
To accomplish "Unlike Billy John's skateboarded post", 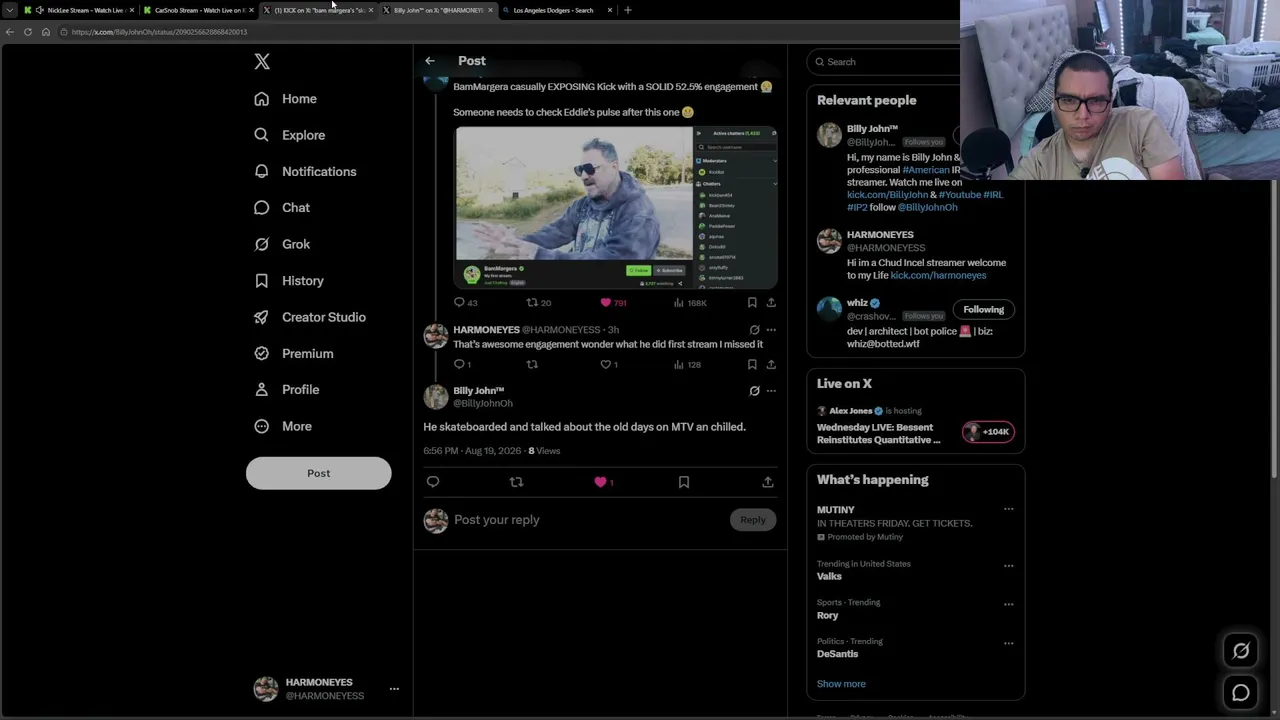I will [x=603, y=482].
